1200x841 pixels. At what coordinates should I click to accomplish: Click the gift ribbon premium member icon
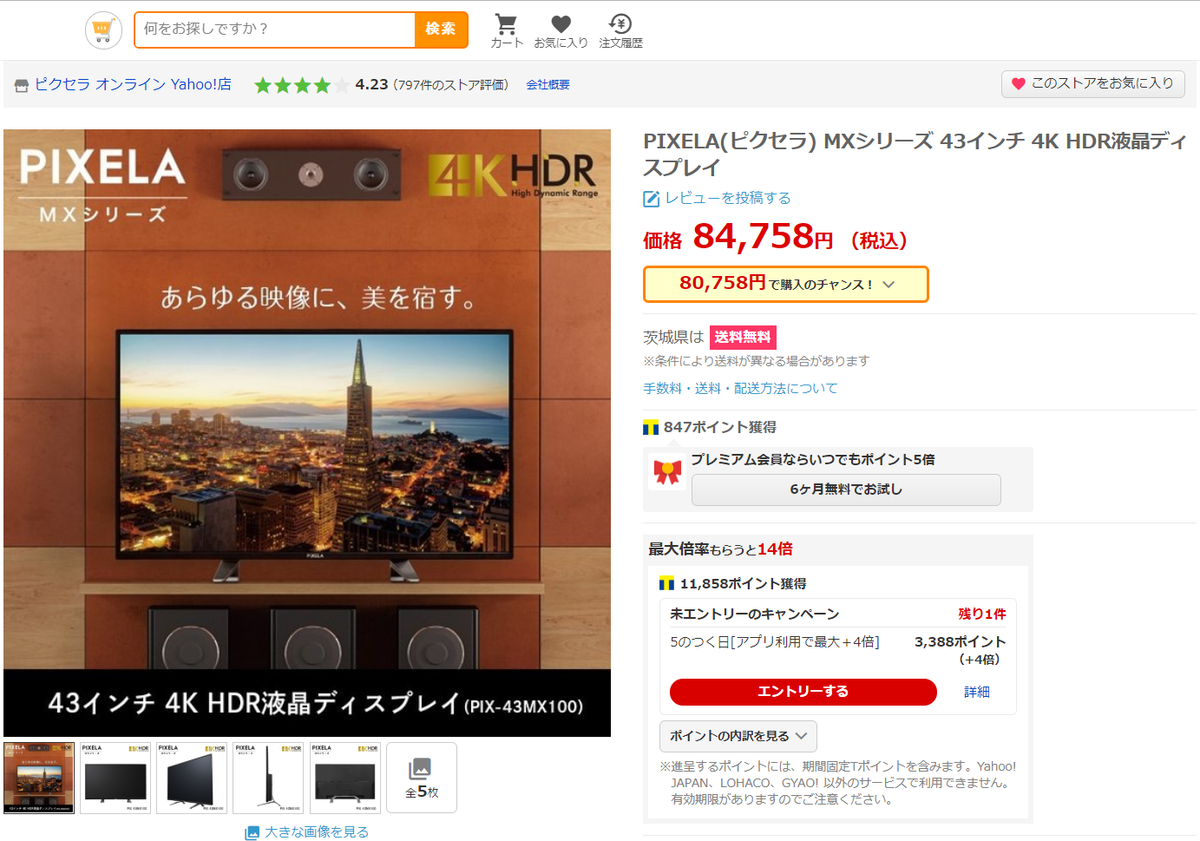pos(667,472)
